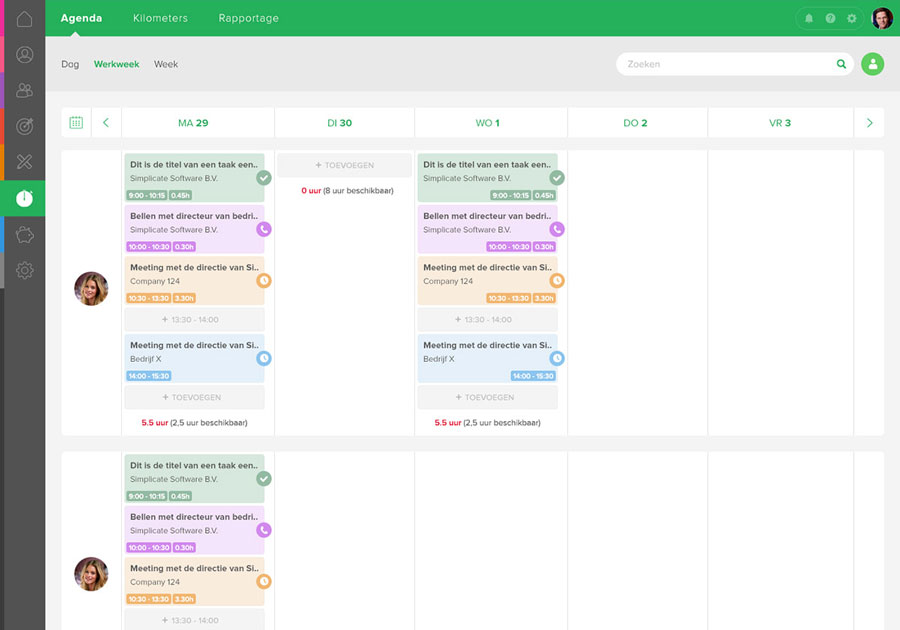Open the projects tools icon in sidebar

point(24,161)
